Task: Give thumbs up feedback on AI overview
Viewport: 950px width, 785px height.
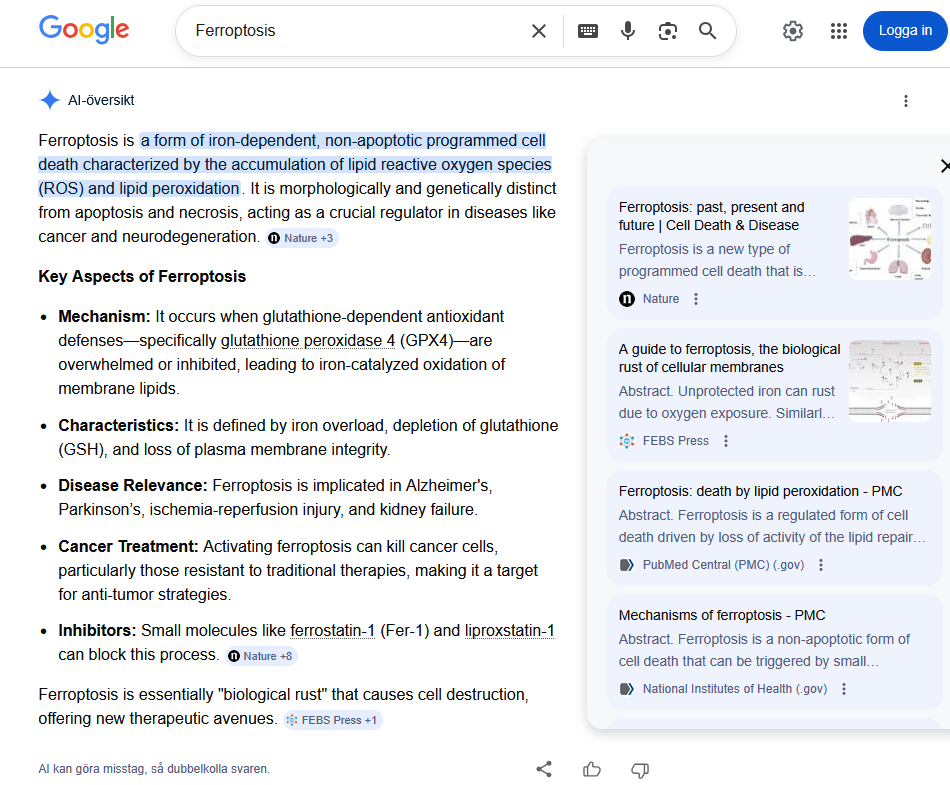Action: 591,769
